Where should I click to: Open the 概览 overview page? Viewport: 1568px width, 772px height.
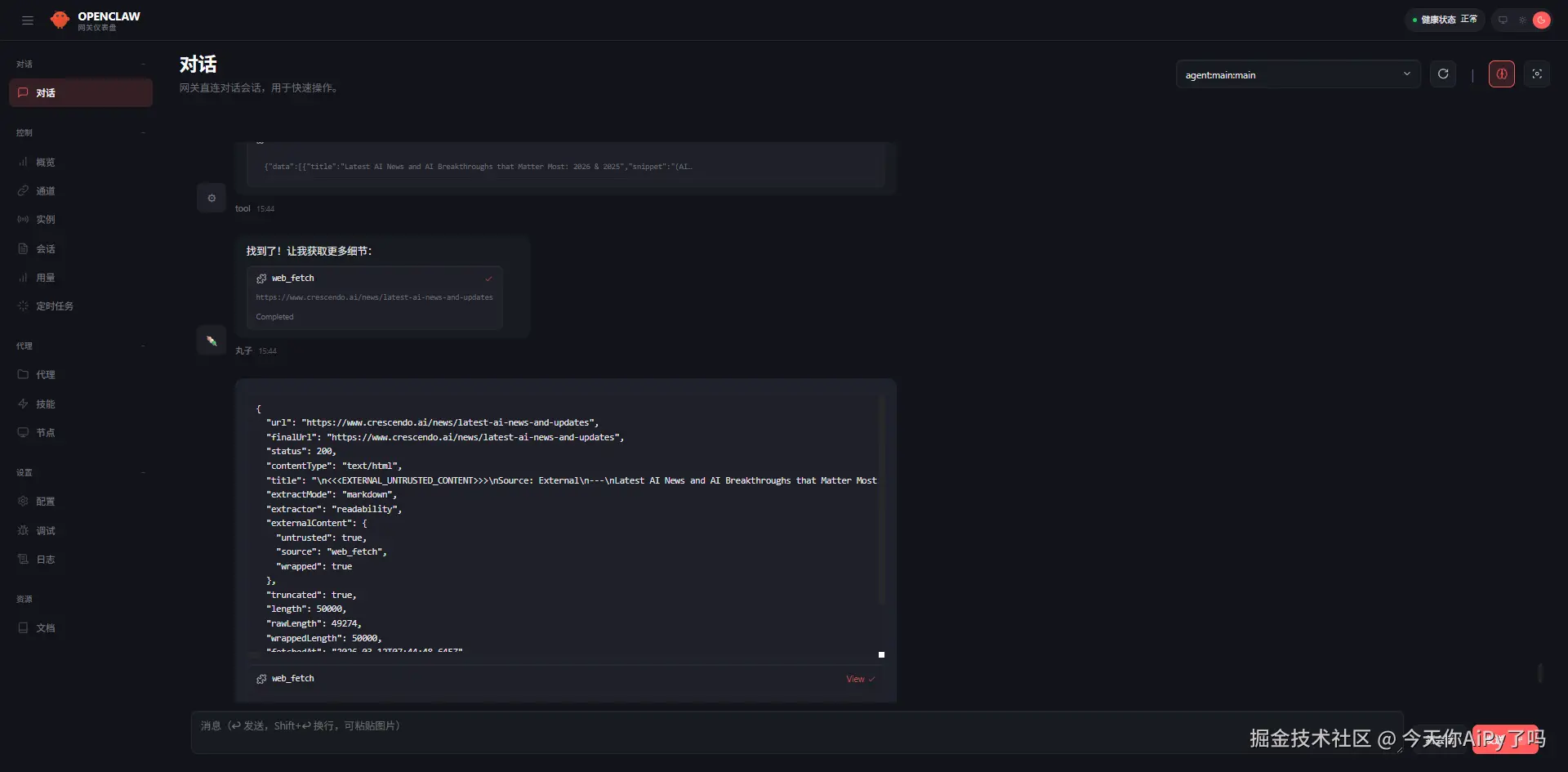(46, 163)
